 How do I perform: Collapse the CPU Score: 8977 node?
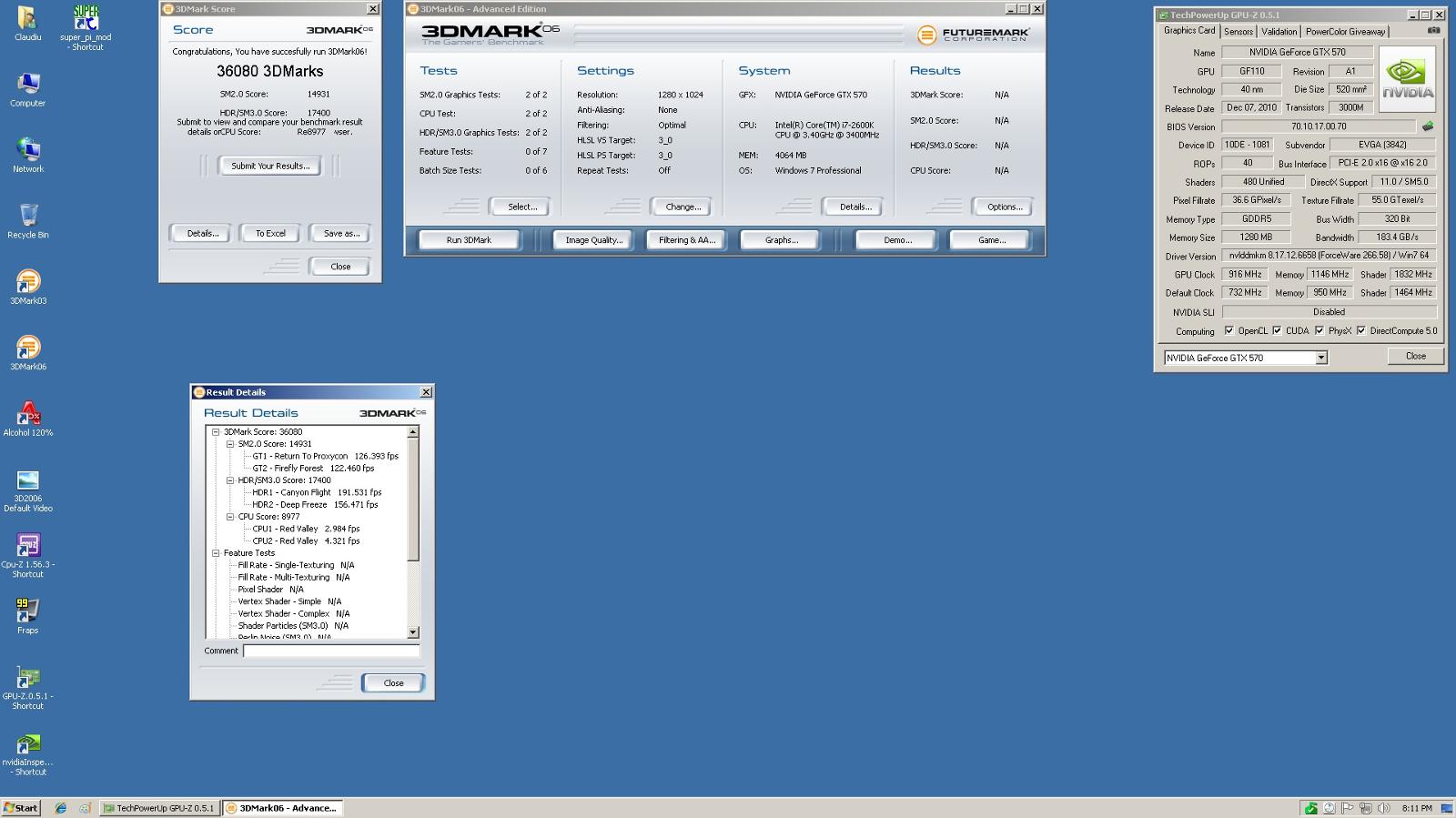tap(230, 517)
